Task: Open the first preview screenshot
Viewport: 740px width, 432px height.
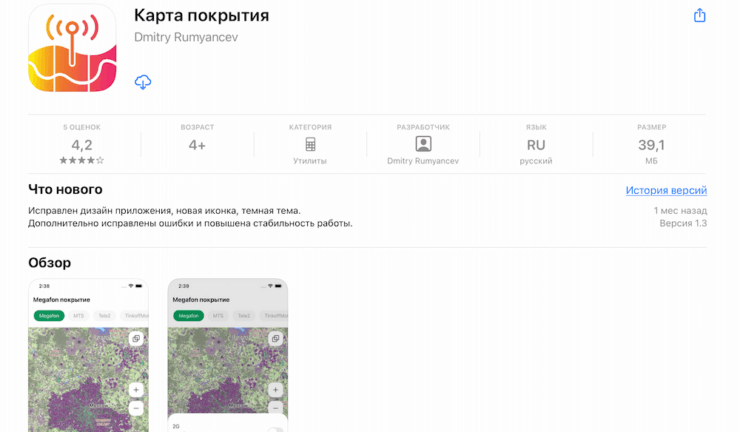Action: tap(88, 355)
